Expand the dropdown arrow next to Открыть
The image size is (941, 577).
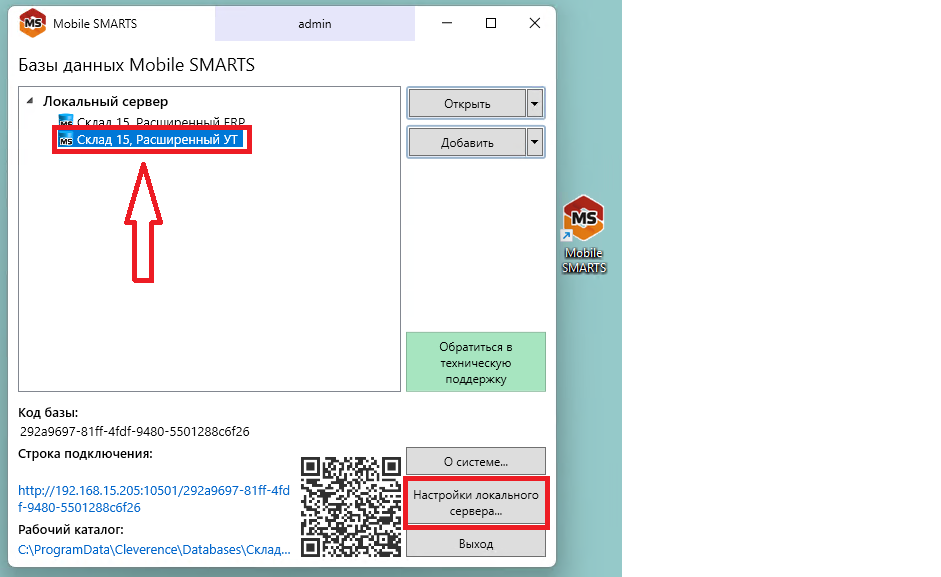[535, 103]
